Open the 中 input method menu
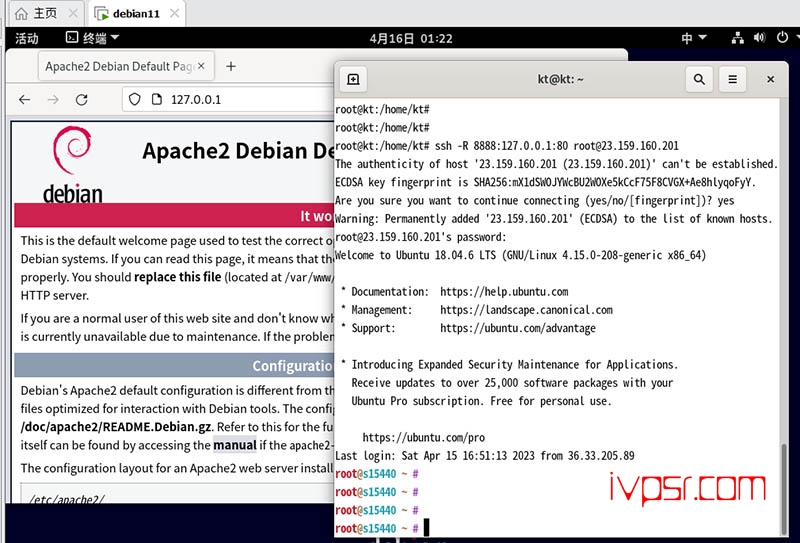The height and width of the screenshot is (543, 800). 693,38
